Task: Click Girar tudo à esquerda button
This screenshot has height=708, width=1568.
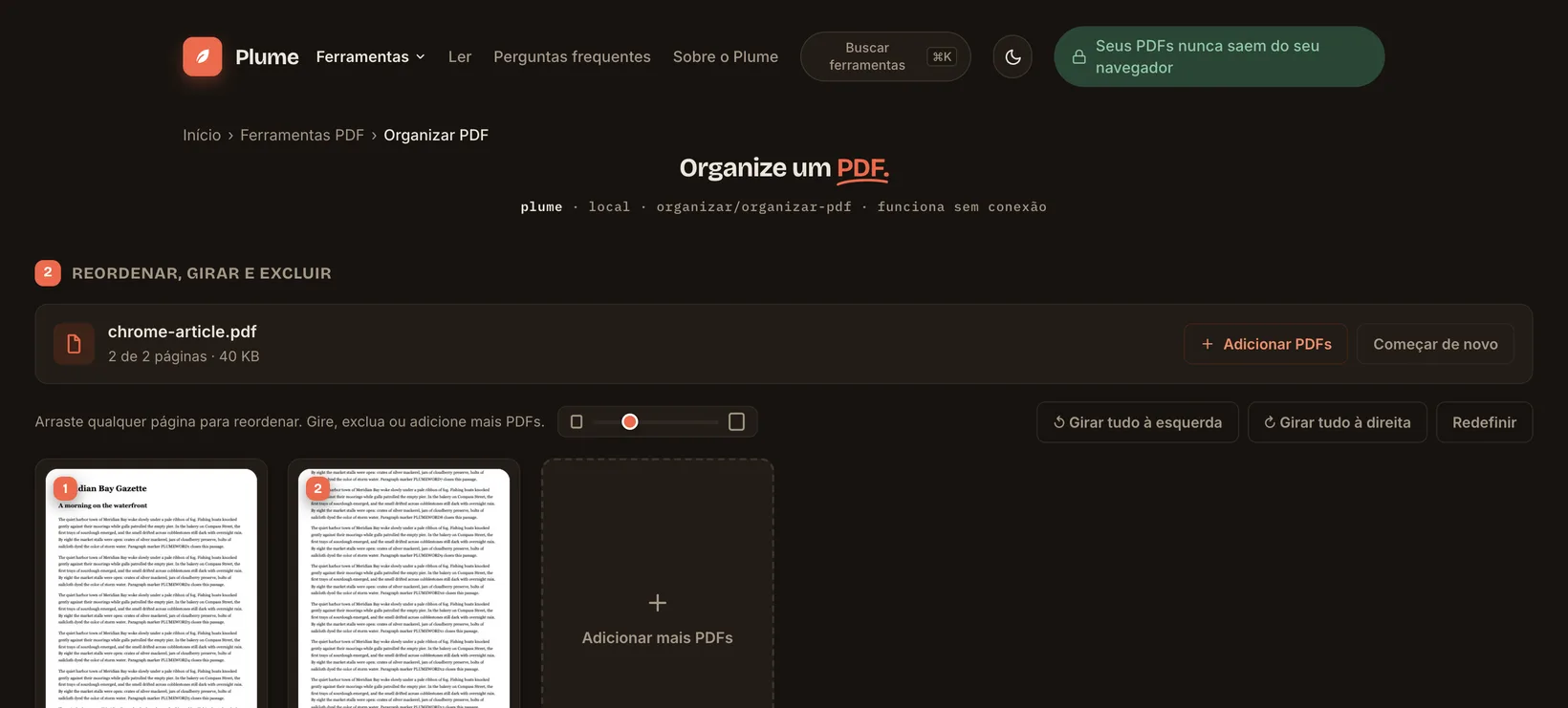Action: point(1138,422)
